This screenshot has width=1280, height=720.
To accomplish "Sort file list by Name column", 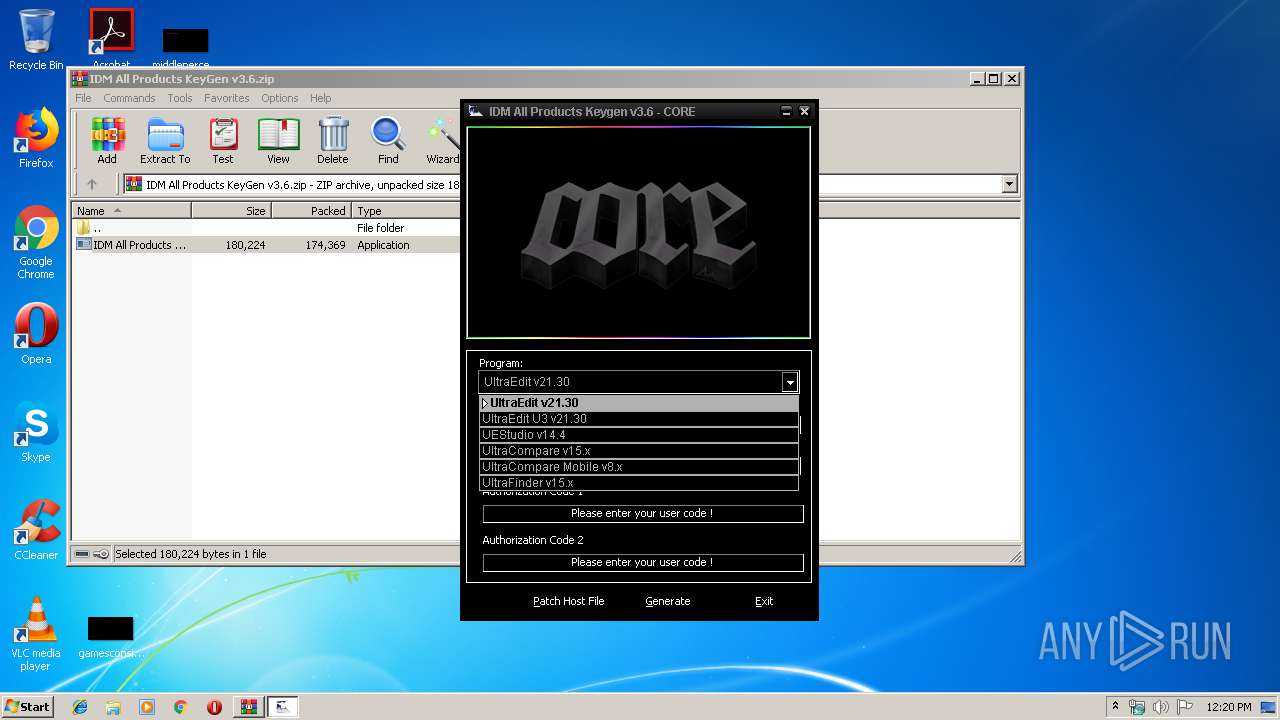I will [131, 211].
